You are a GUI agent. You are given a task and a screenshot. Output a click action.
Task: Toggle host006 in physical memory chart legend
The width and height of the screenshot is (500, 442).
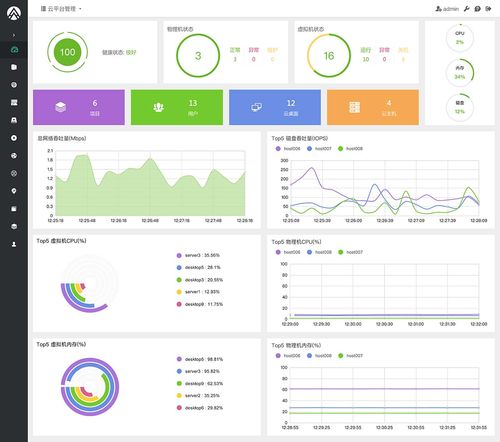(x=288, y=356)
